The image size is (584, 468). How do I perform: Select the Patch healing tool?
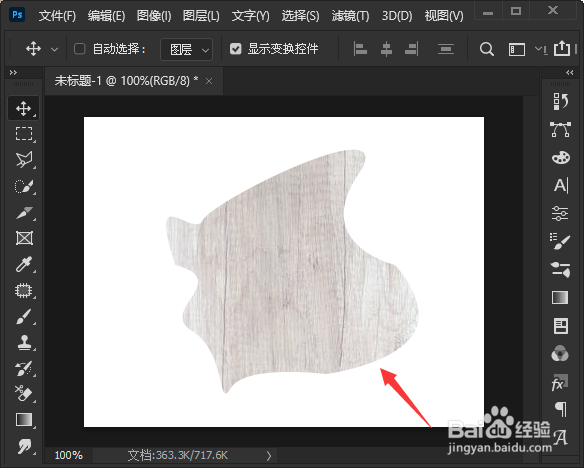(x=23, y=290)
